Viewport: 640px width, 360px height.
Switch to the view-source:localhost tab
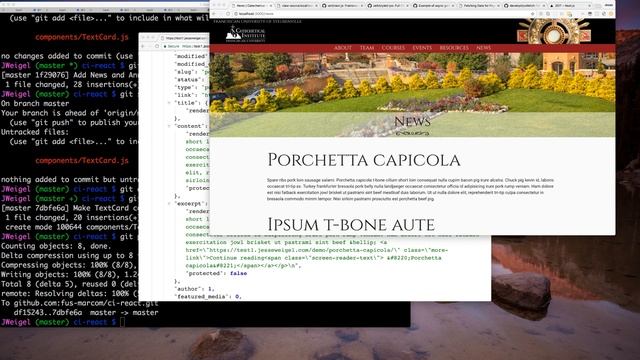(297, 6)
